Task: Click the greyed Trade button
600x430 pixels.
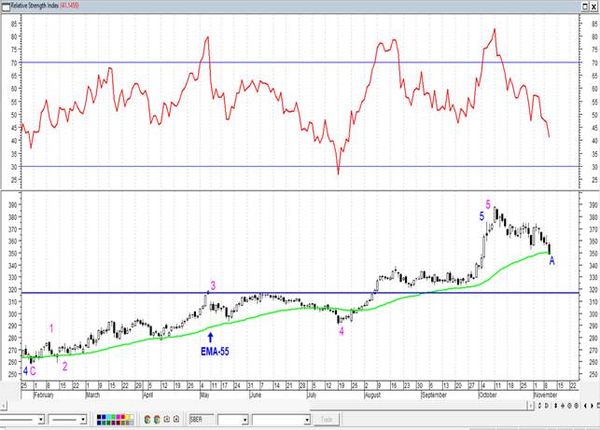Action: 326,420
